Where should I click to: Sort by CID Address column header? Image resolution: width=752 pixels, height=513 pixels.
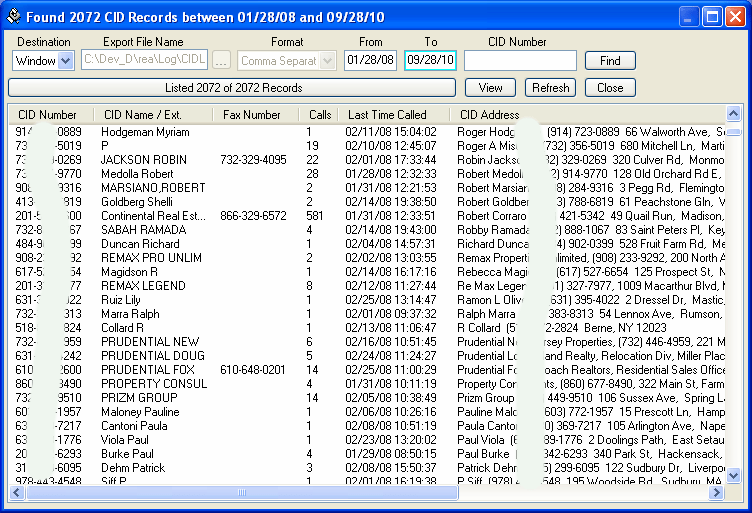588,115
